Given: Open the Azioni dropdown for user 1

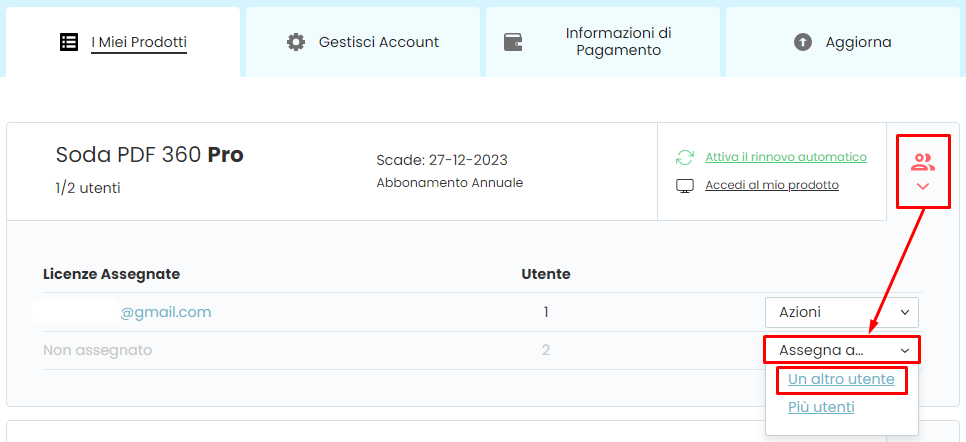Looking at the screenshot, I should click(842, 313).
